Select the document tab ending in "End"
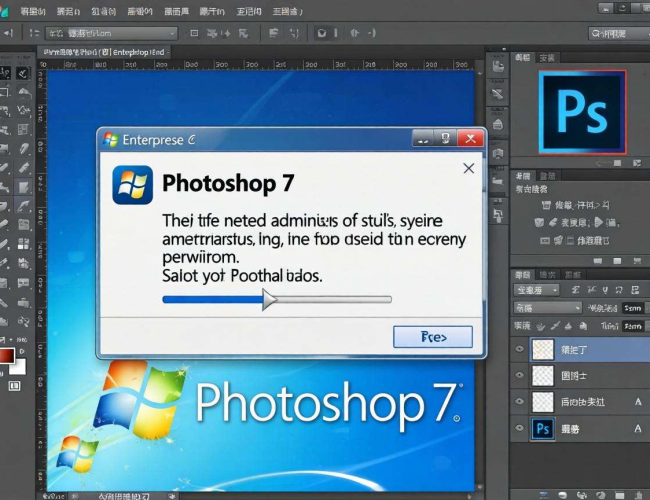Screen dimensions: 650x500 click(104, 52)
